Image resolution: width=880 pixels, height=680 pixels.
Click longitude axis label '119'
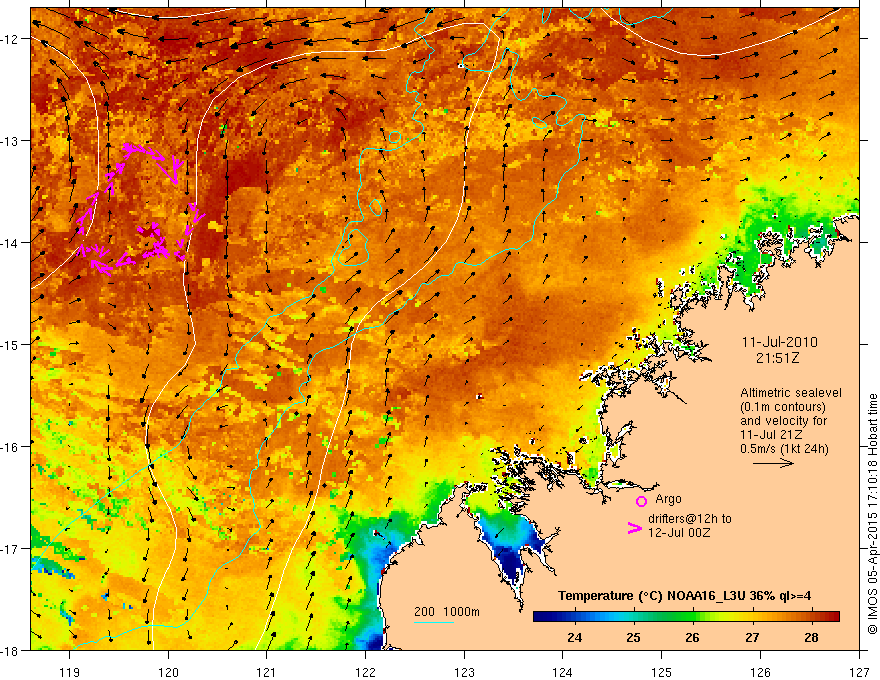click(70, 672)
